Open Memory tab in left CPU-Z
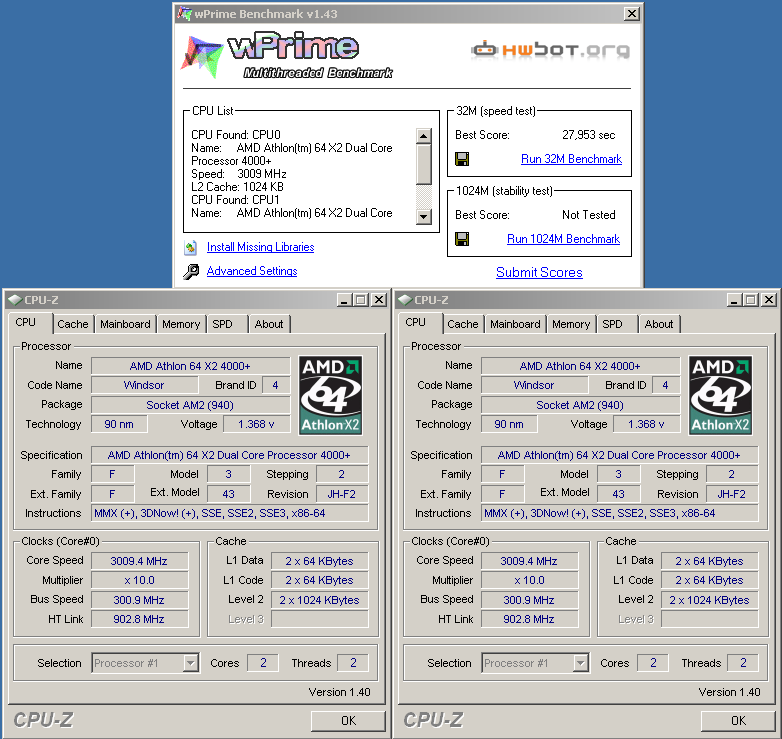Viewport: 782px width, 739px height. point(181,324)
